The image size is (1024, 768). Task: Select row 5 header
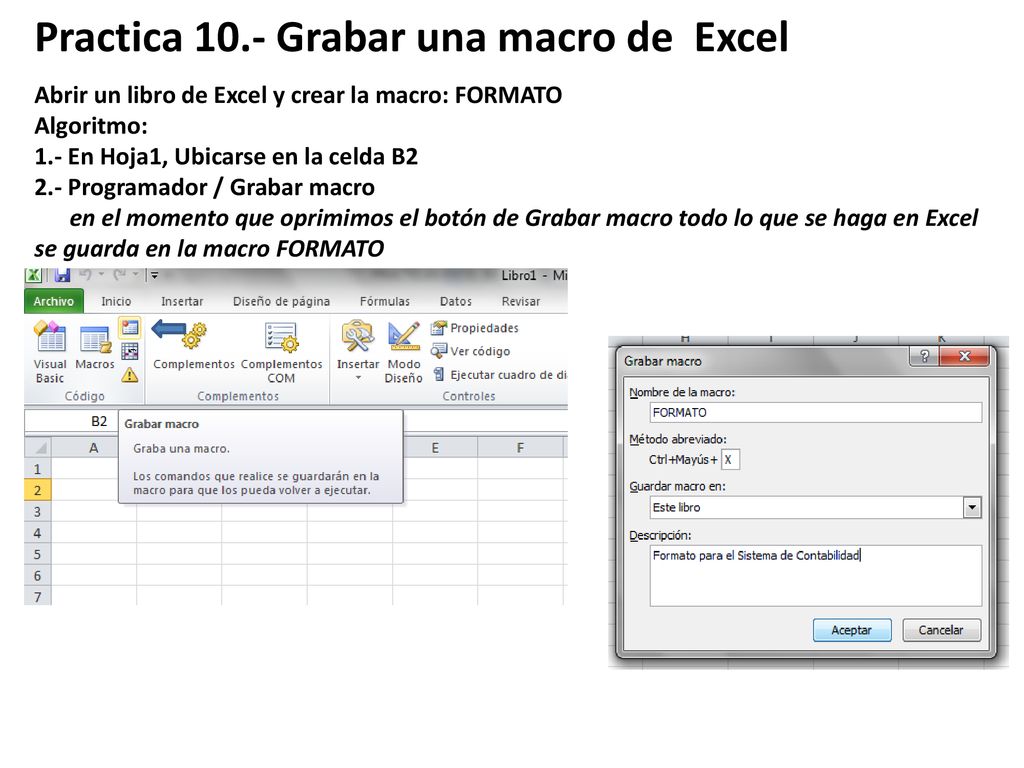(37, 554)
